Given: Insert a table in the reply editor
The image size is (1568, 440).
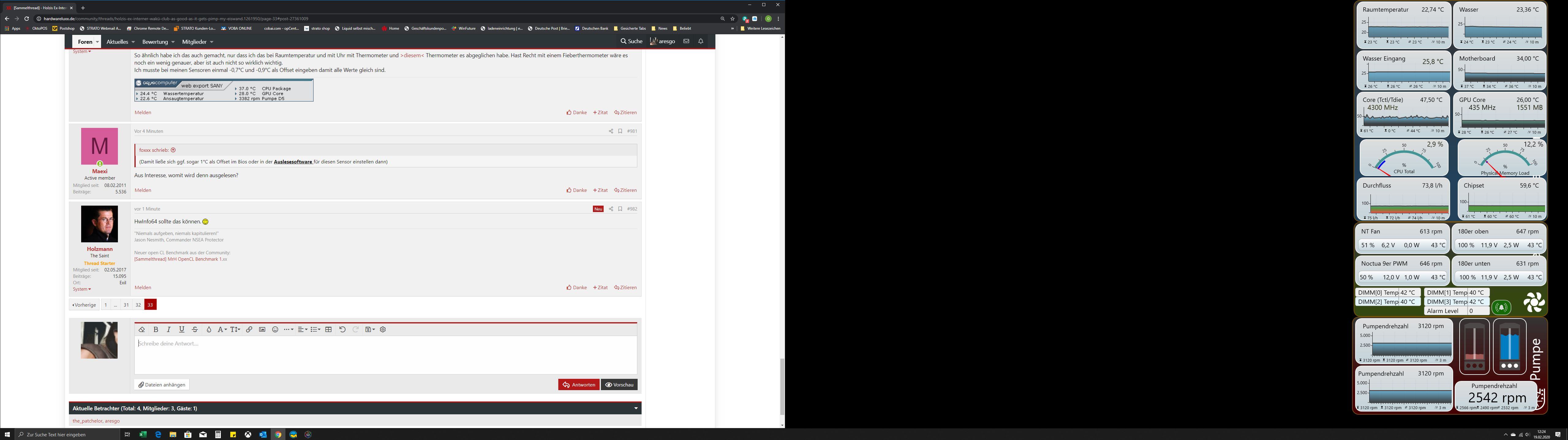Looking at the screenshot, I should pos(329,329).
